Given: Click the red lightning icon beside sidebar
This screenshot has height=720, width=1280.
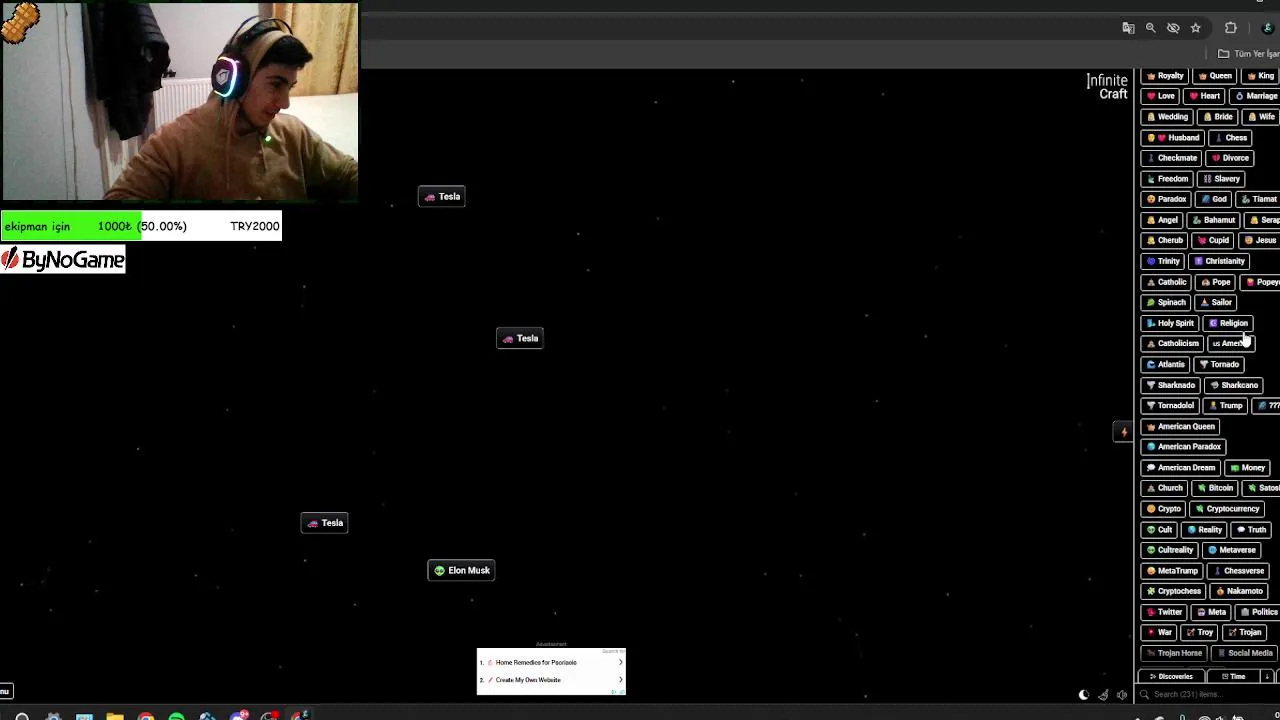Looking at the screenshot, I should pyautogui.click(x=1124, y=432).
